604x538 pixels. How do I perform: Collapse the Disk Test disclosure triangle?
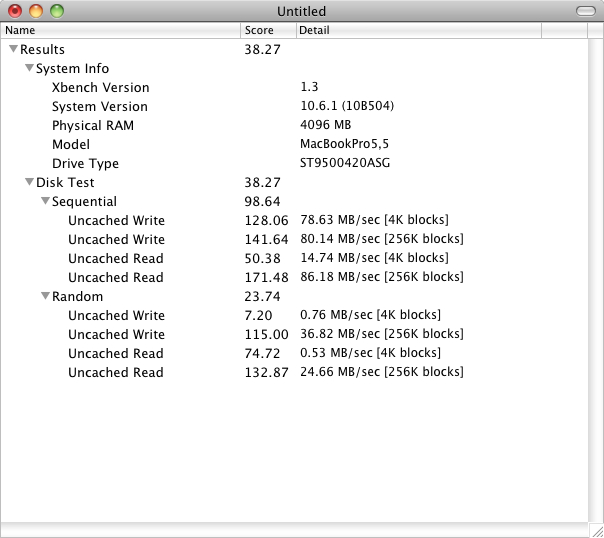coord(29,182)
